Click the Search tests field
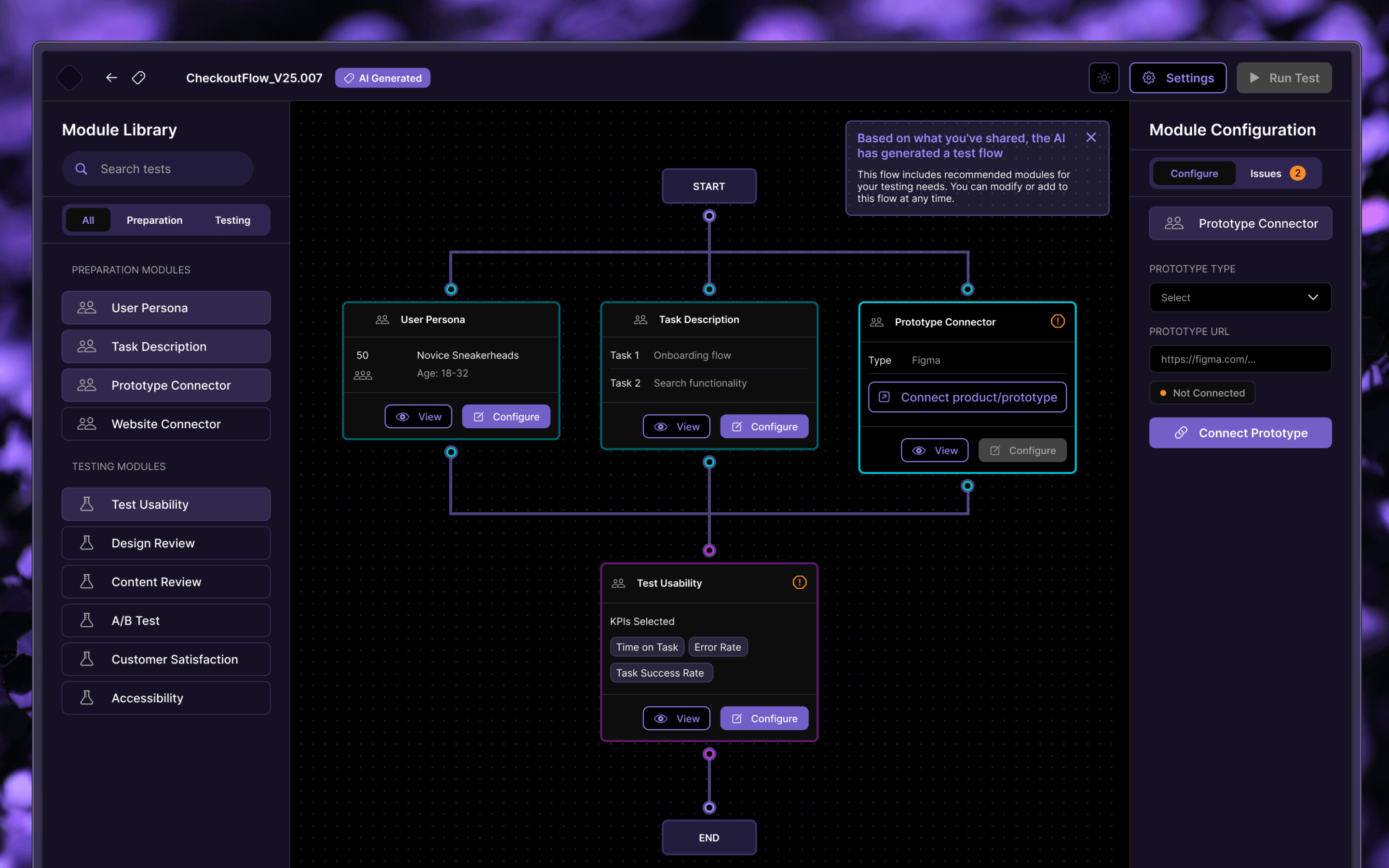1389x868 pixels. (x=158, y=169)
